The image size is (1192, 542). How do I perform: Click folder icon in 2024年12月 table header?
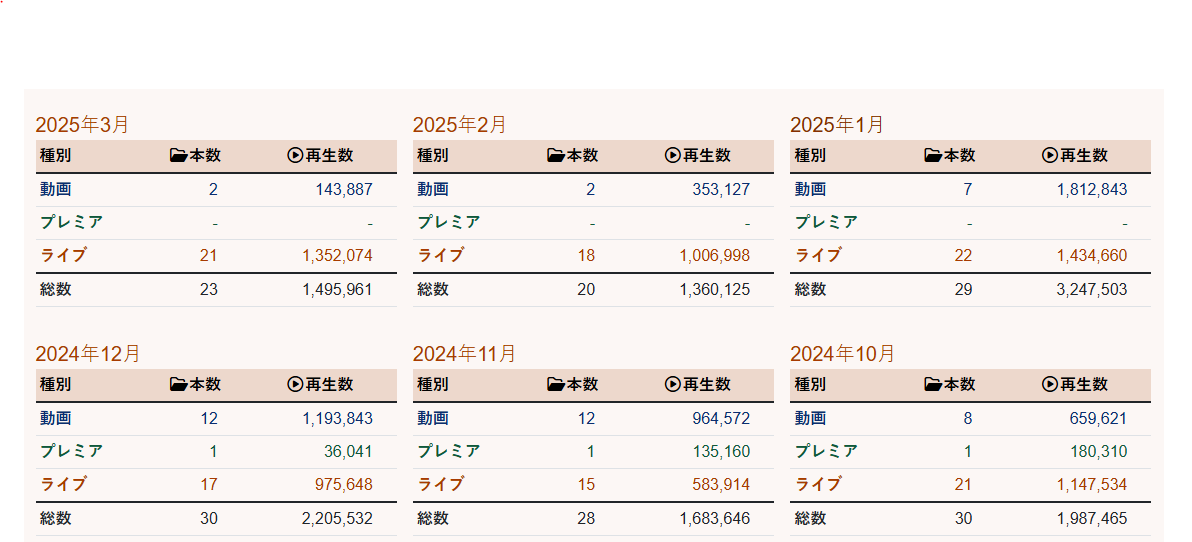tap(179, 385)
